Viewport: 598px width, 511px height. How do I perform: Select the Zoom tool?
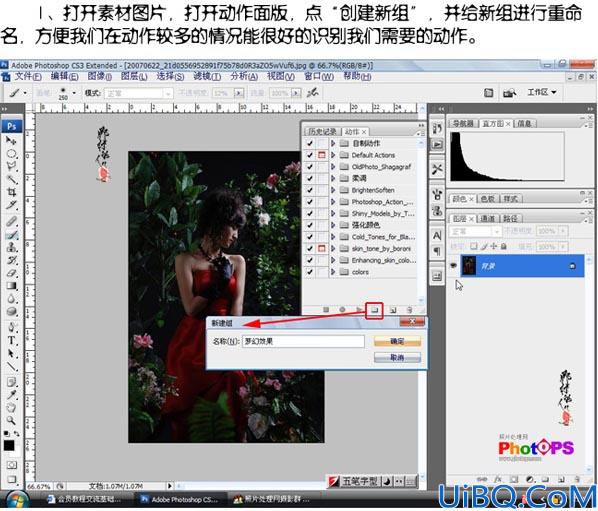[11, 421]
